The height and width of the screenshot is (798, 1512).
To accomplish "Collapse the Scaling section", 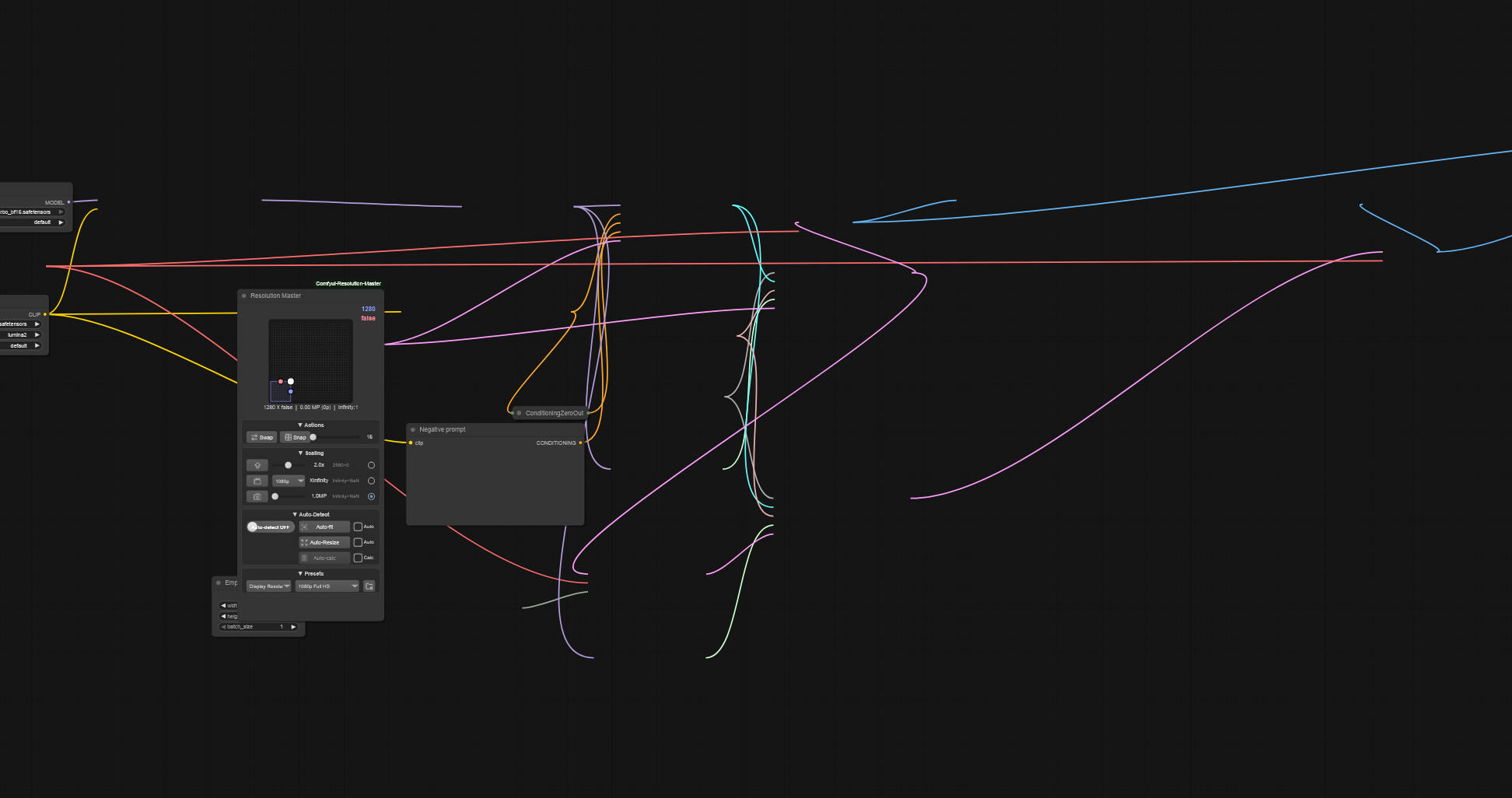I will 311,453.
